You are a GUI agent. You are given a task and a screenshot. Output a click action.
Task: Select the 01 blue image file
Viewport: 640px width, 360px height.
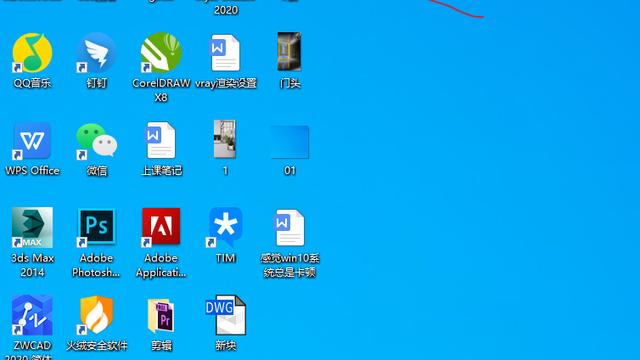[x=290, y=142]
